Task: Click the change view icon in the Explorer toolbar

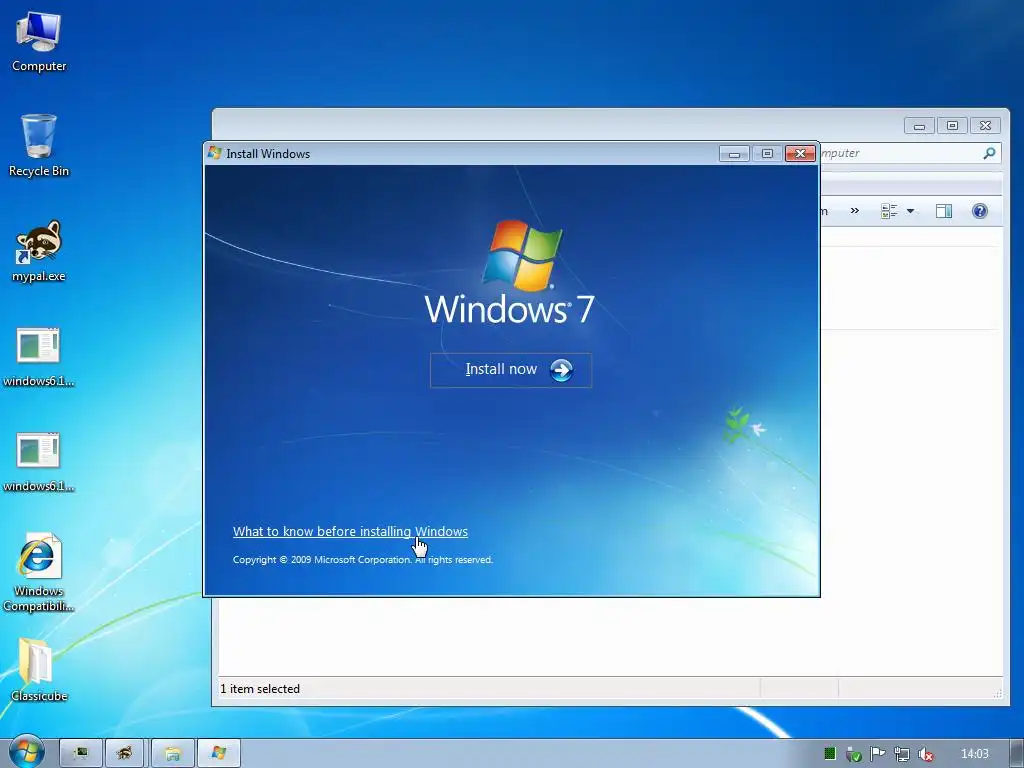Action: click(889, 211)
